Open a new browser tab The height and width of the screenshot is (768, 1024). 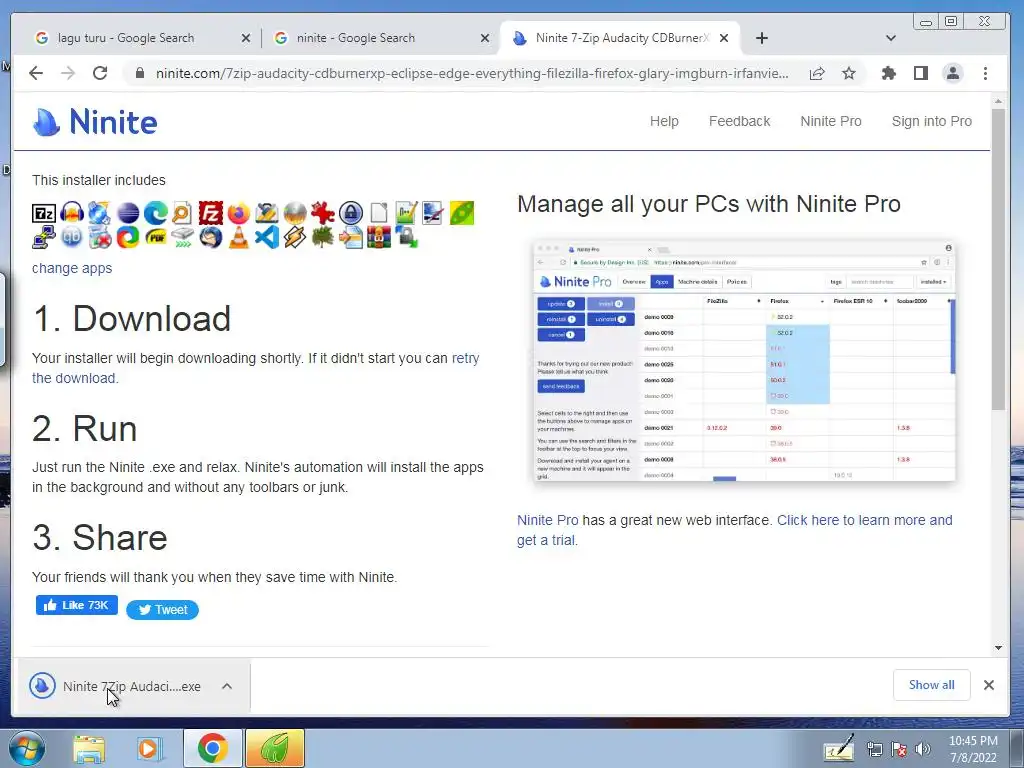coord(761,38)
